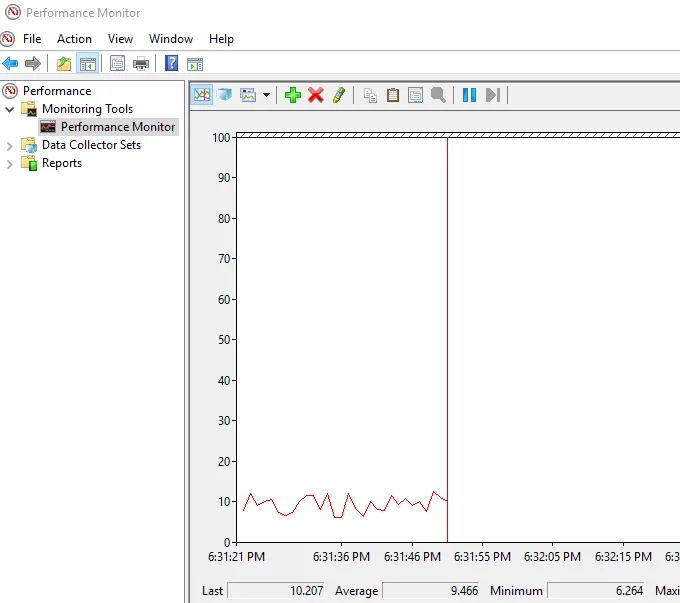This screenshot has width=680, height=603.
Task: Click the red Delete counter X icon
Action: [316, 95]
